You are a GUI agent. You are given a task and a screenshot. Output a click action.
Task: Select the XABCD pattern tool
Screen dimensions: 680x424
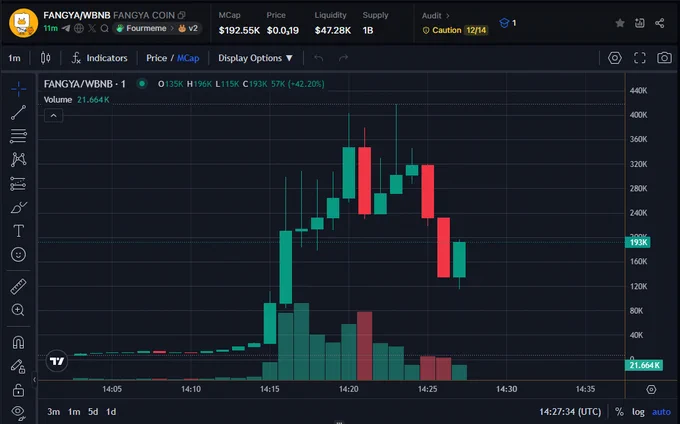click(19, 160)
